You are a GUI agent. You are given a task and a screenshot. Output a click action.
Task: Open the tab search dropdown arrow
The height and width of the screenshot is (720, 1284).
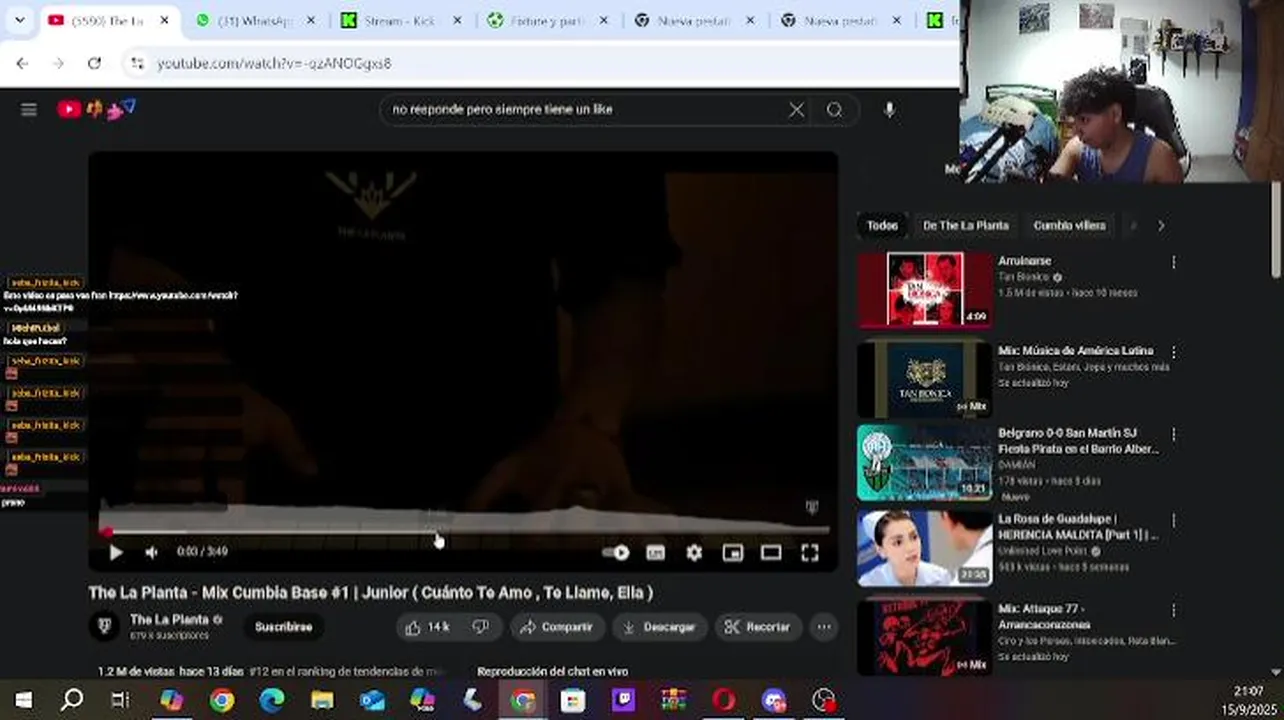pyautogui.click(x=20, y=20)
